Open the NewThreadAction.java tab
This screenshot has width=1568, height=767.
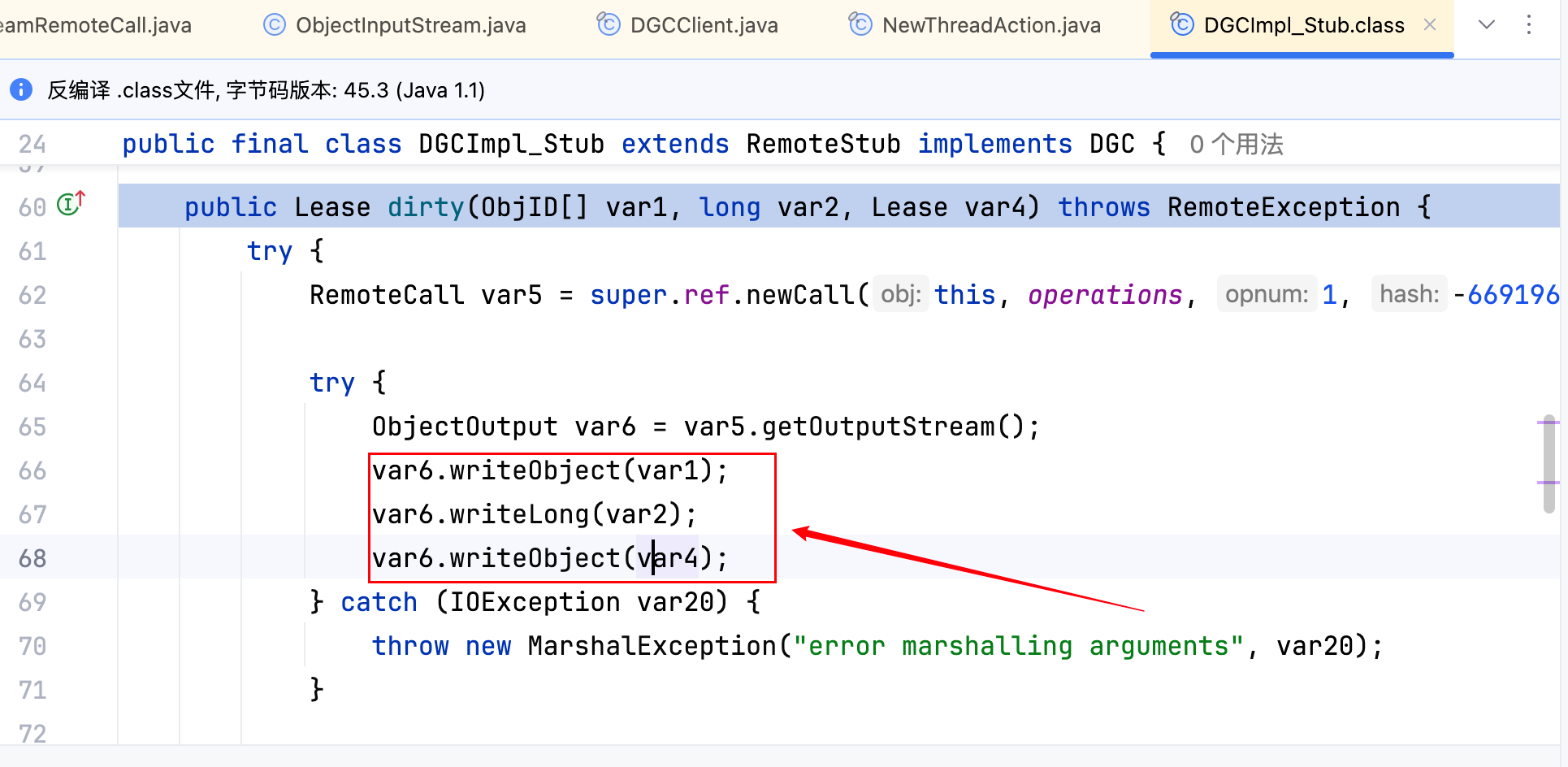point(990,25)
